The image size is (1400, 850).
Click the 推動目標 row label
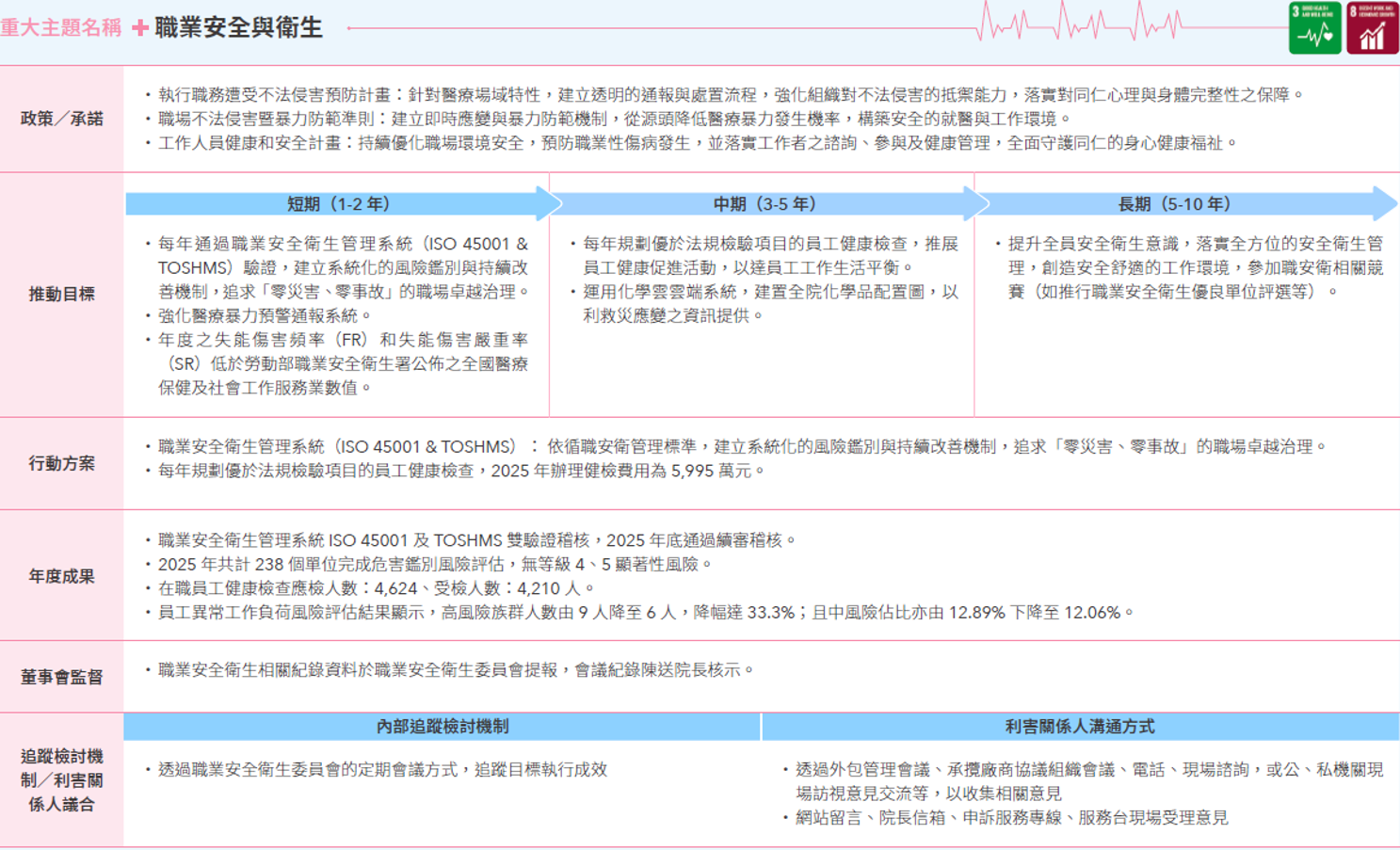coord(62,295)
